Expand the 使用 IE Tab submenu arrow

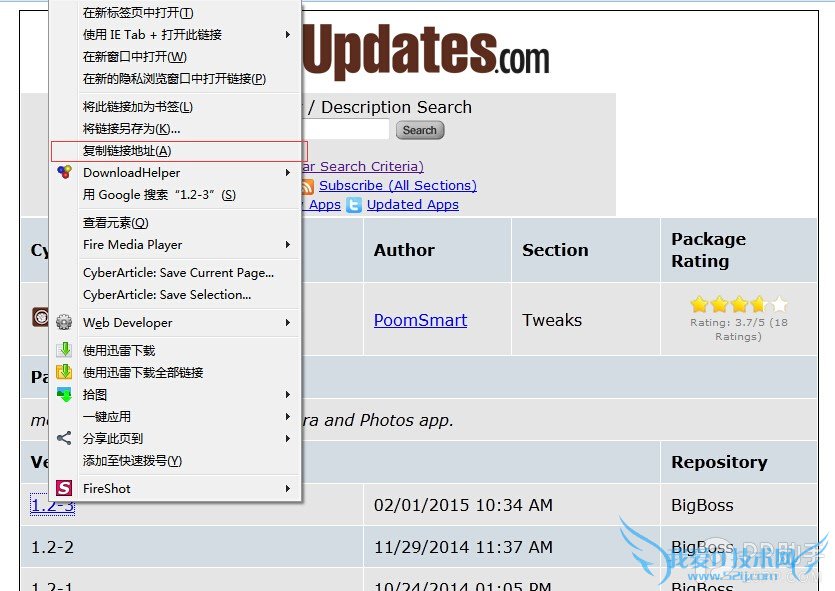point(288,35)
